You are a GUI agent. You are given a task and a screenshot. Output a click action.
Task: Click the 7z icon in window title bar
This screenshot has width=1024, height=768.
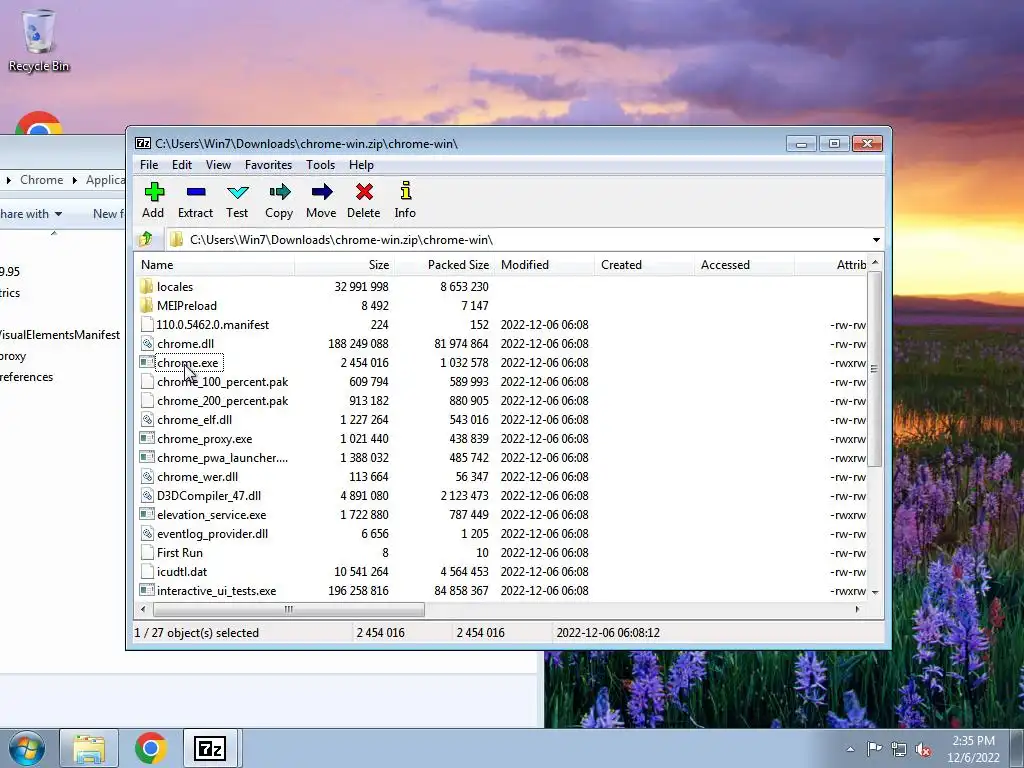(x=143, y=143)
